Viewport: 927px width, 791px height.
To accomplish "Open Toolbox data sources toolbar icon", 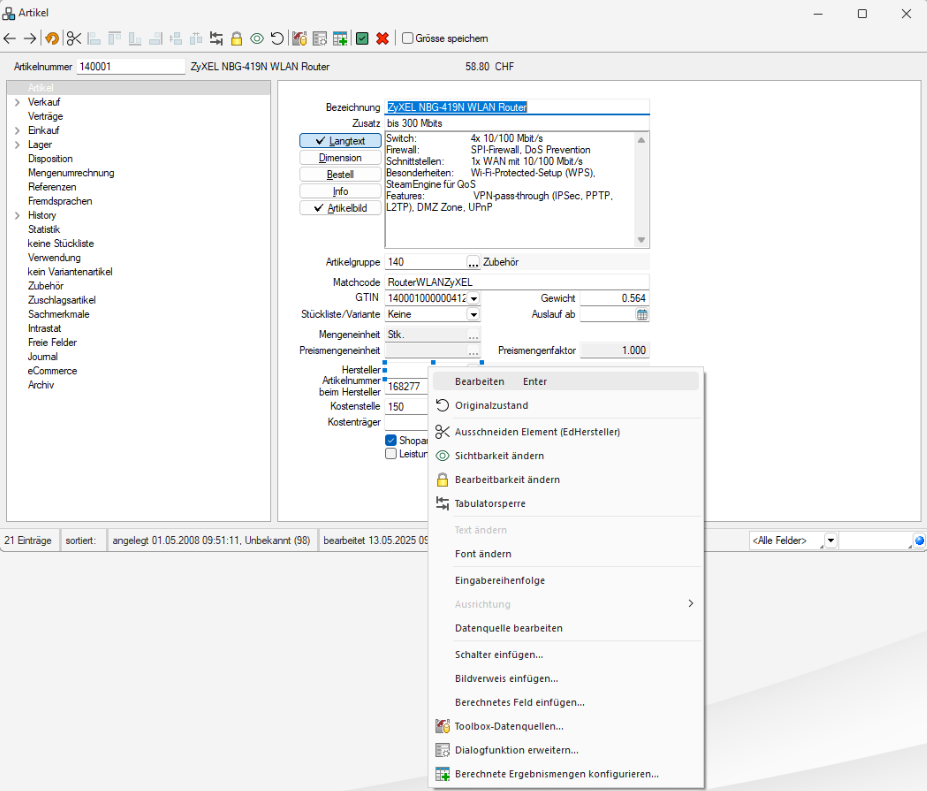I will click(300, 38).
